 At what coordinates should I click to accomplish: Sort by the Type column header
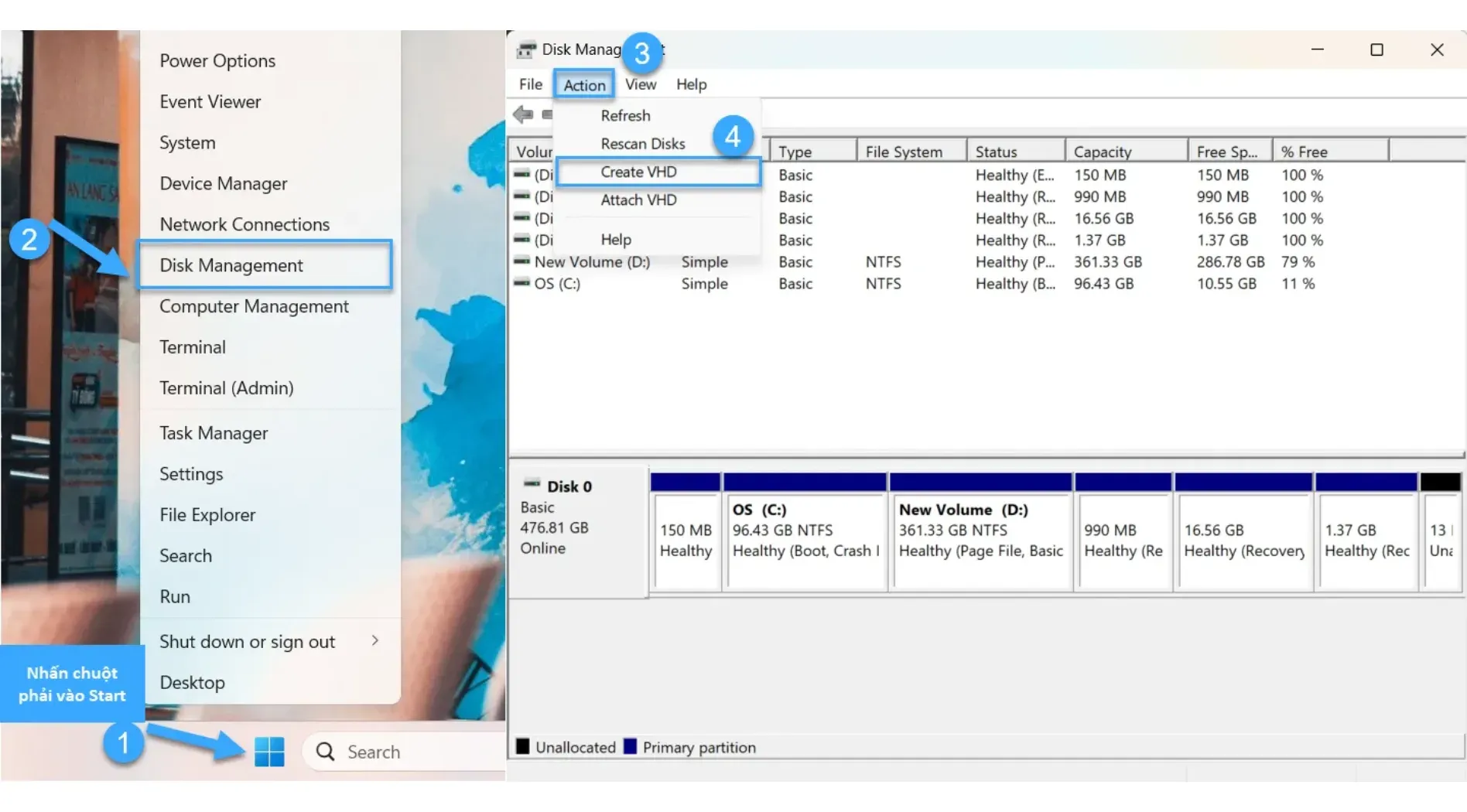click(x=813, y=151)
